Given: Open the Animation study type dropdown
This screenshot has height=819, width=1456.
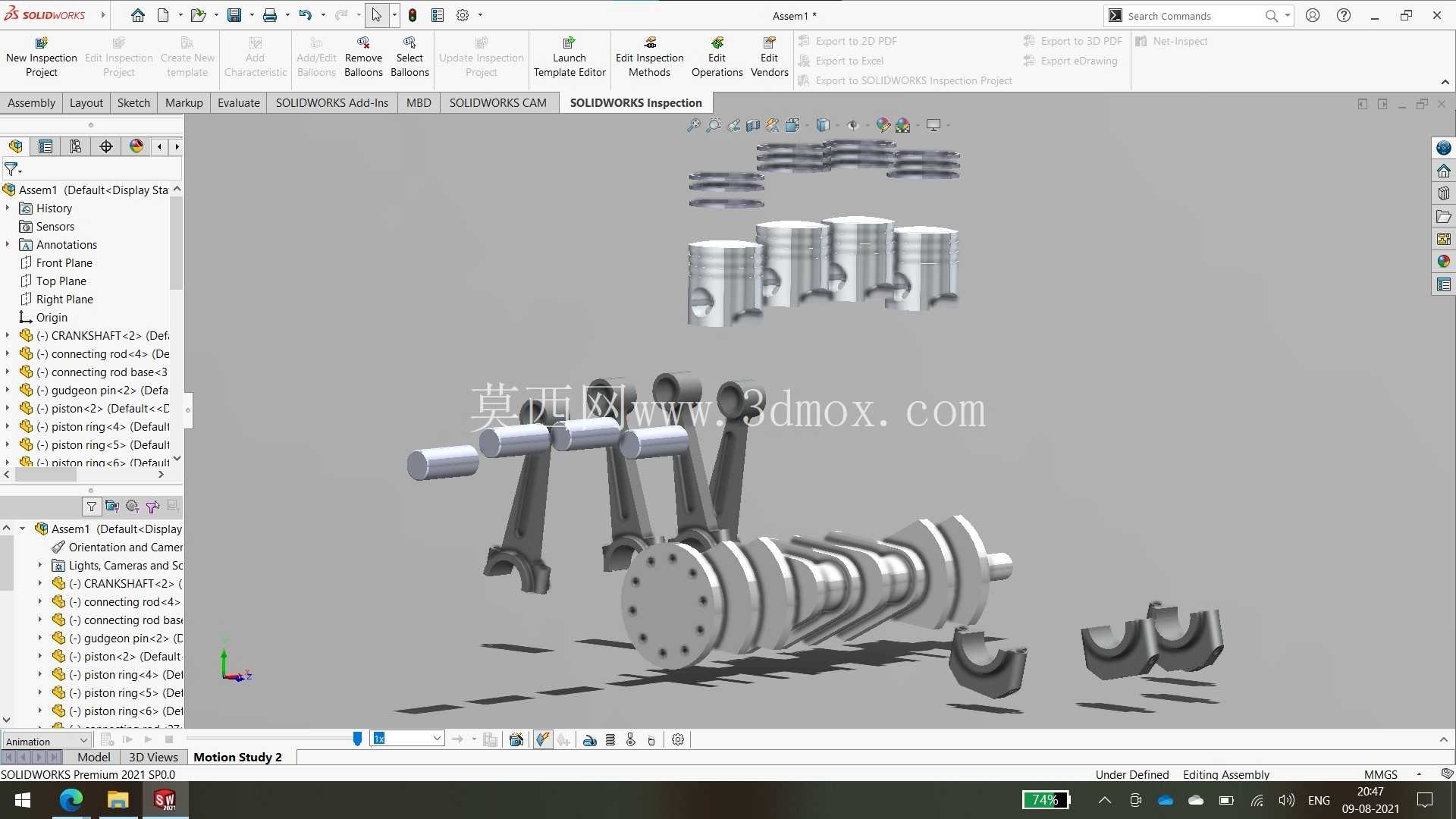Looking at the screenshot, I should coord(47,741).
